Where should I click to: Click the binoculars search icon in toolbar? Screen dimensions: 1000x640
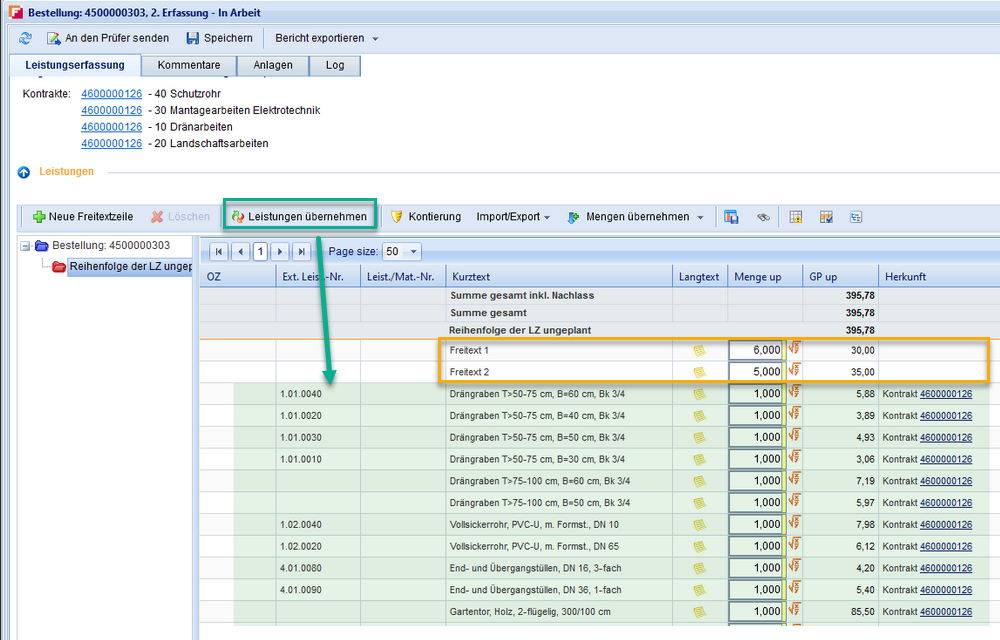[763, 217]
